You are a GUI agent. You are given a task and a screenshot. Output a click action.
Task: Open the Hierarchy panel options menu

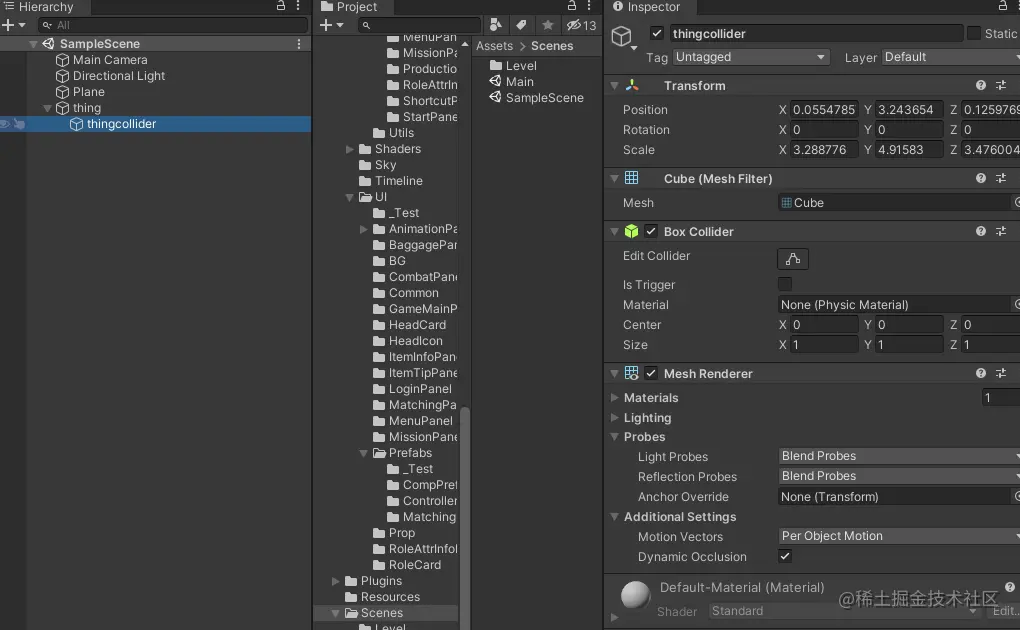coord(298,6)
